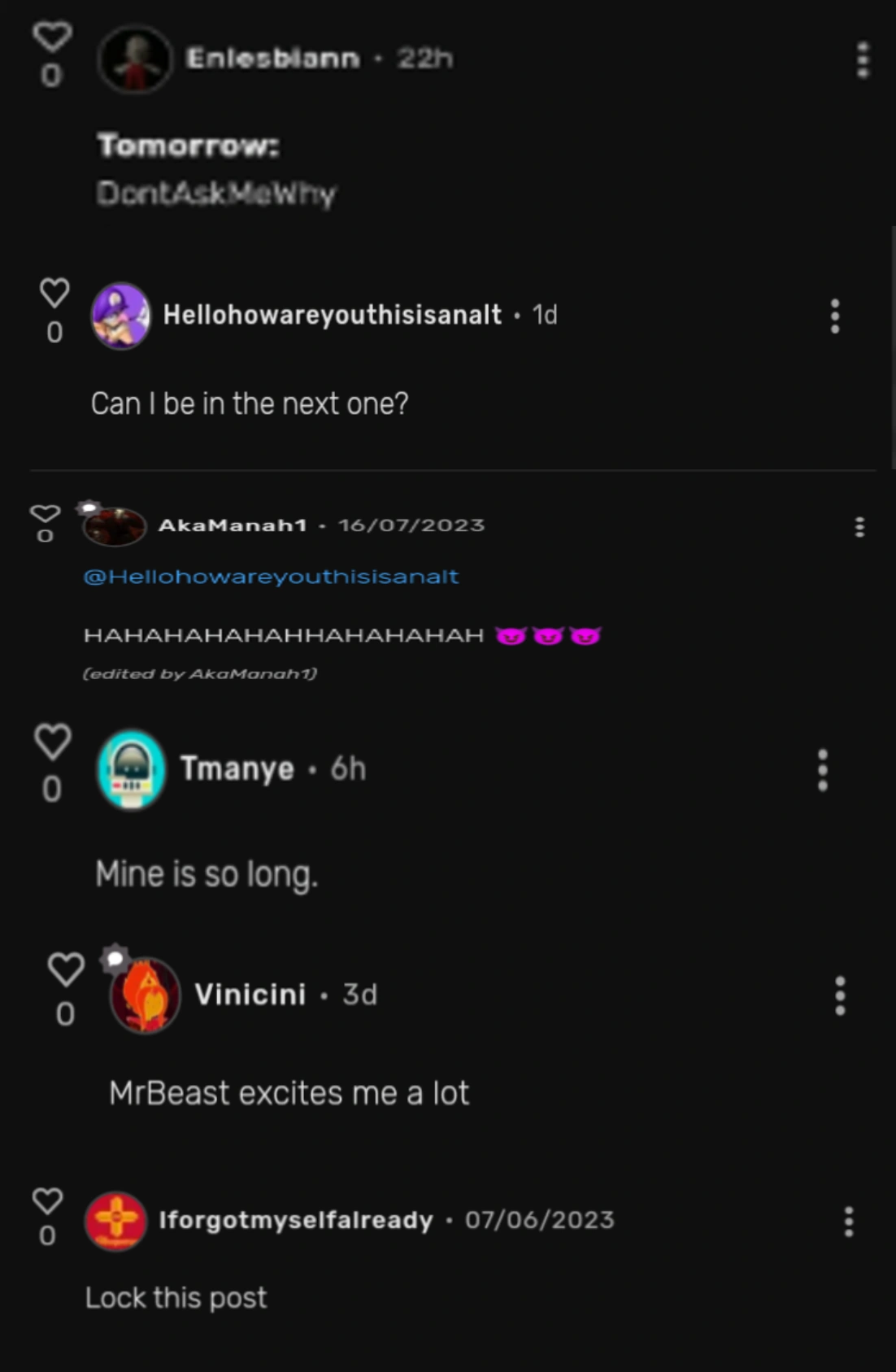Open Iforgotmyselfalready's red avatar
This screenshot has height=1372, width=896.
coord(115,1221)
